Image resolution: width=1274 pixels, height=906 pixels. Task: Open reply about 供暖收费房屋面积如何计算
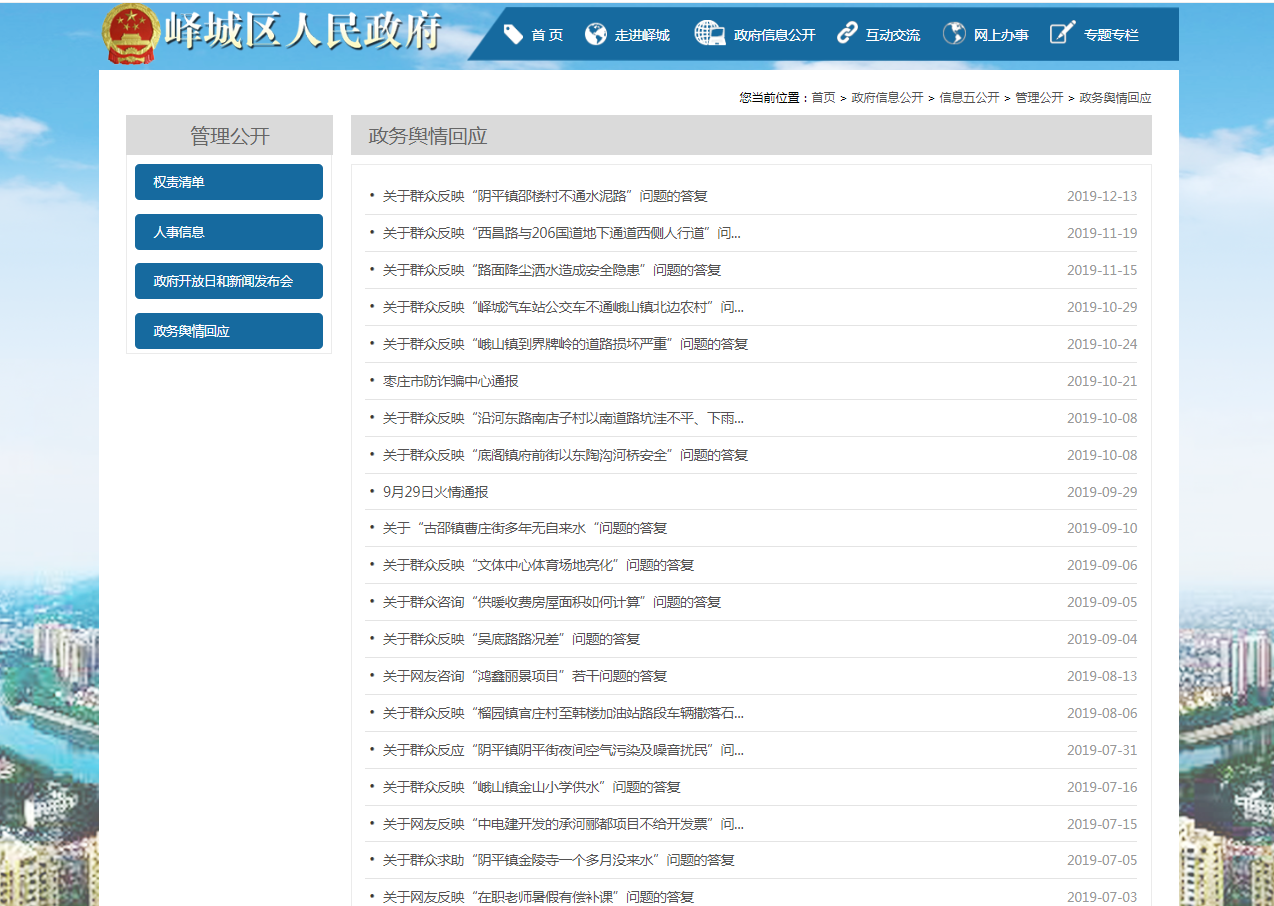551,602
